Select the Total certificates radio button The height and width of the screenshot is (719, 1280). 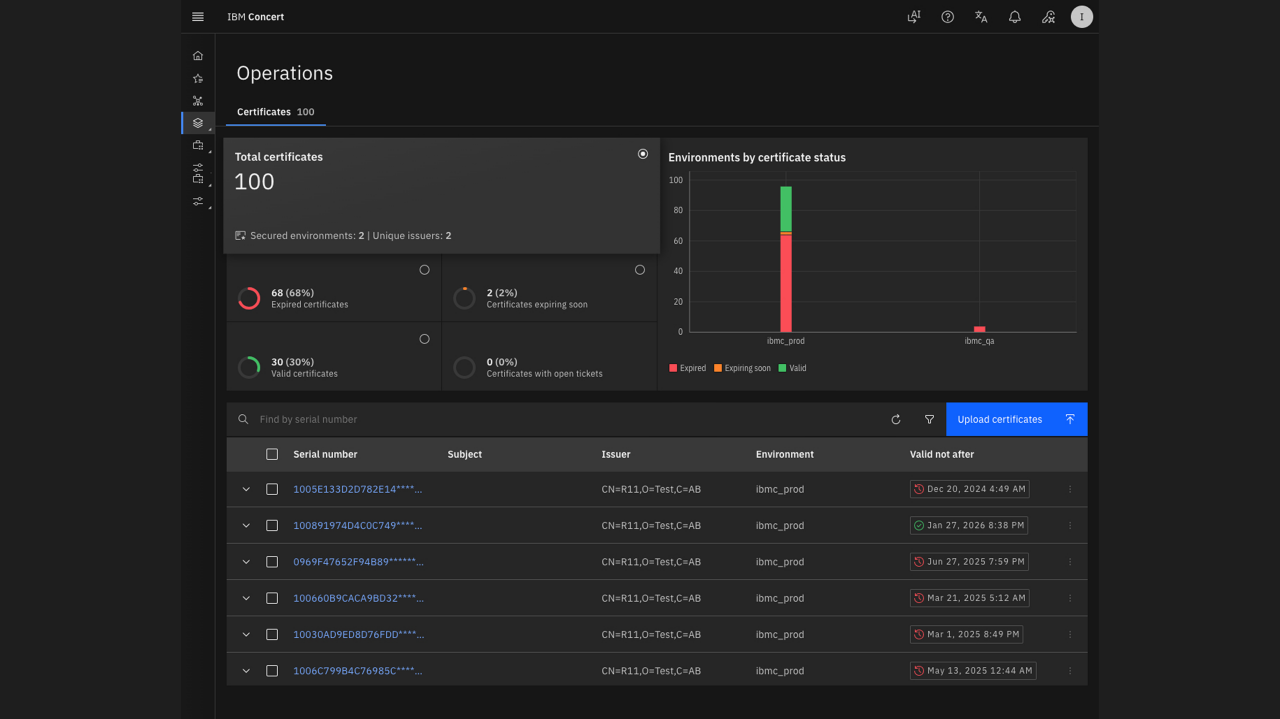point(643,154)
